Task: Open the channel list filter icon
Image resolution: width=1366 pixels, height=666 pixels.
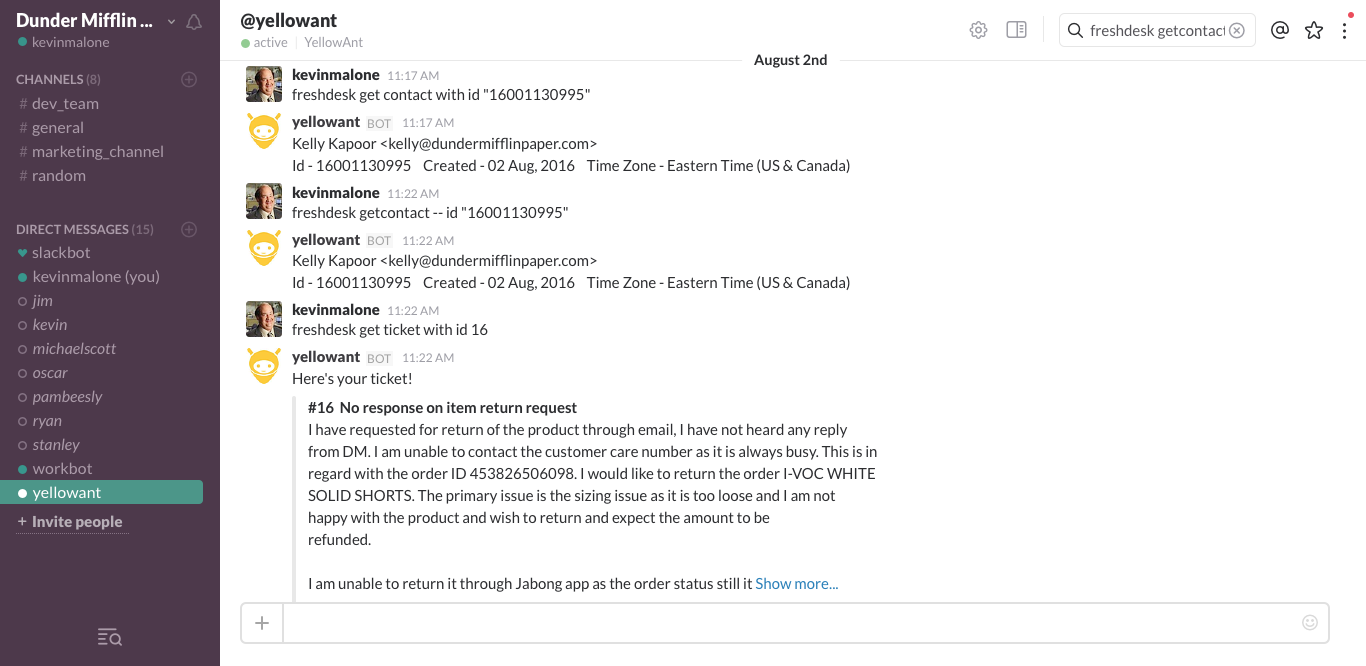Action: tap(109, 637)
